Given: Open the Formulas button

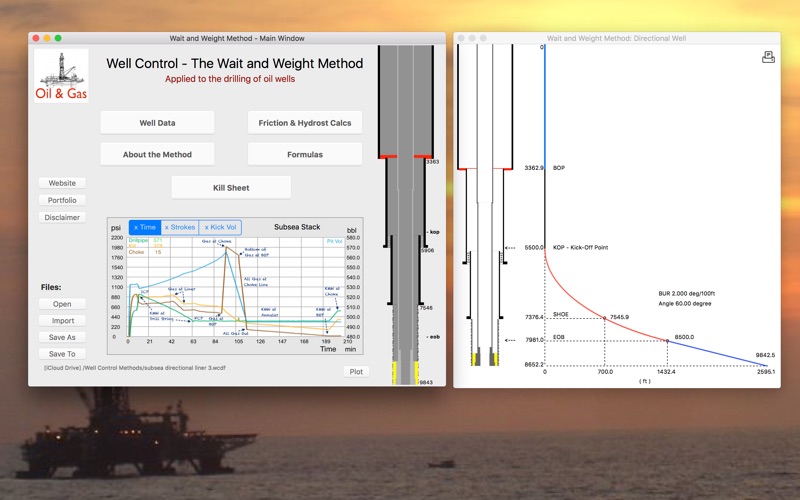Looking at the screenshot, I should coord(305,154).
